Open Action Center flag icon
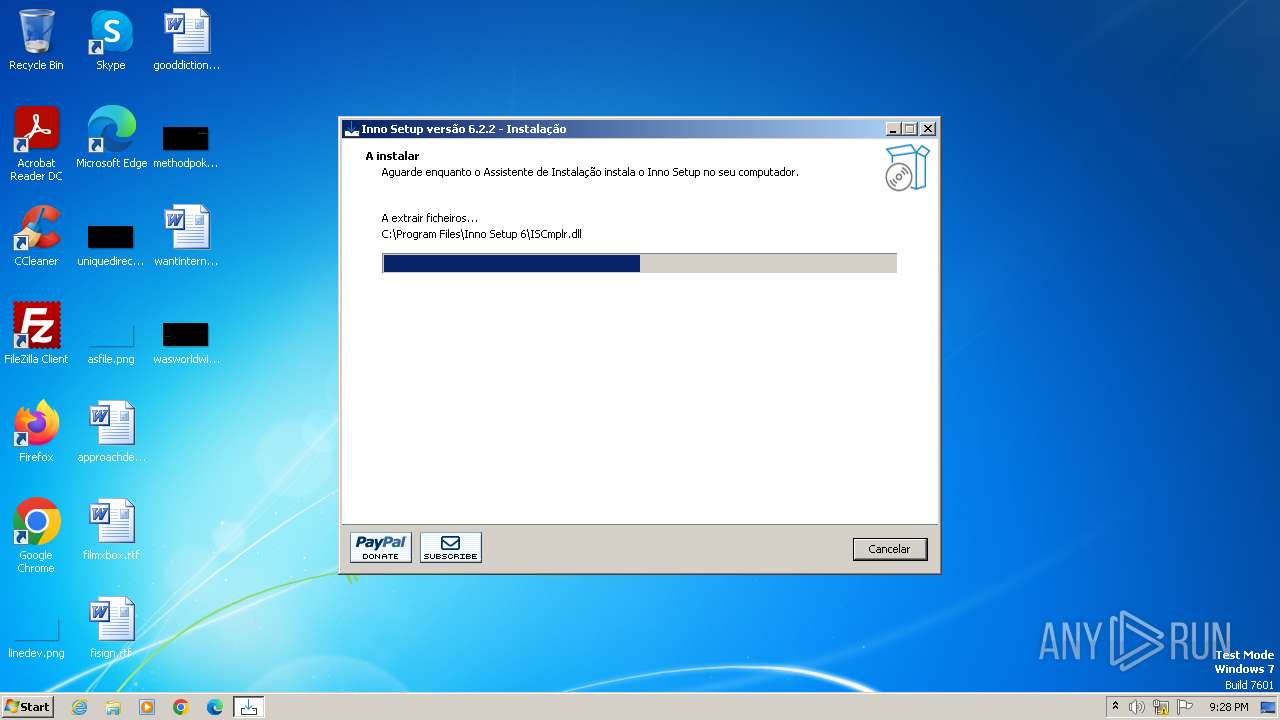 pos(1185,707)
